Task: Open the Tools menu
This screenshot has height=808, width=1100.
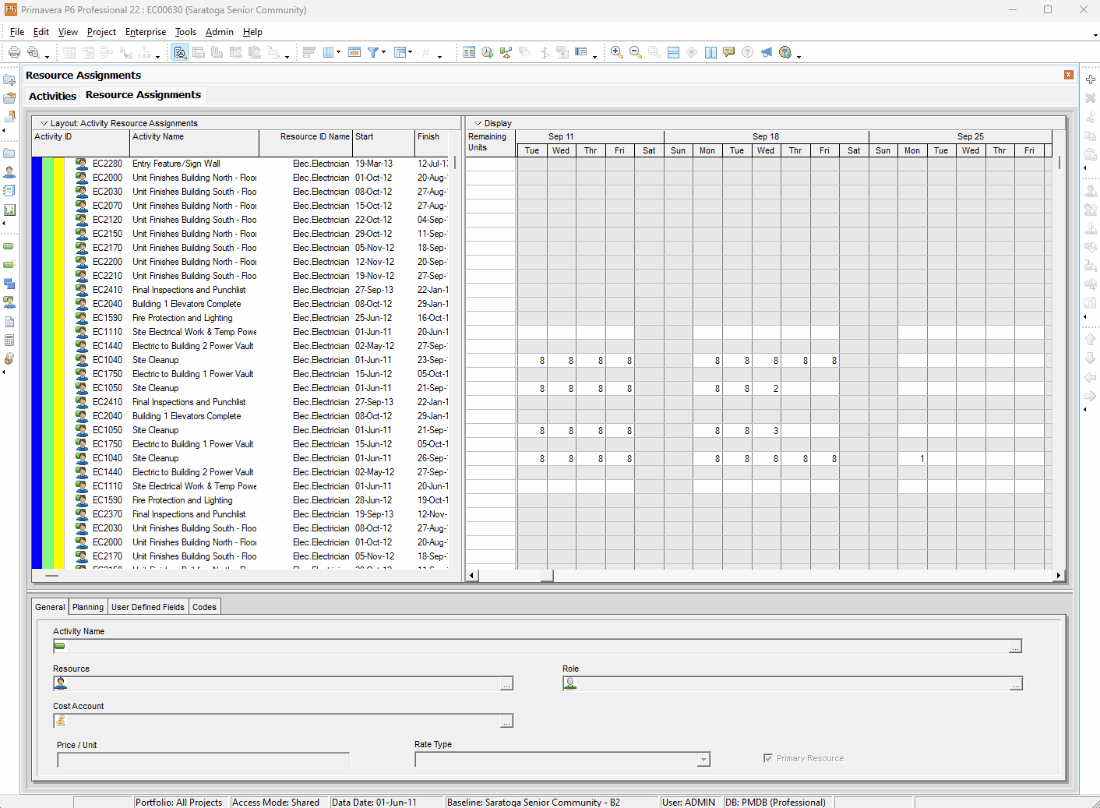Action: 185,32
